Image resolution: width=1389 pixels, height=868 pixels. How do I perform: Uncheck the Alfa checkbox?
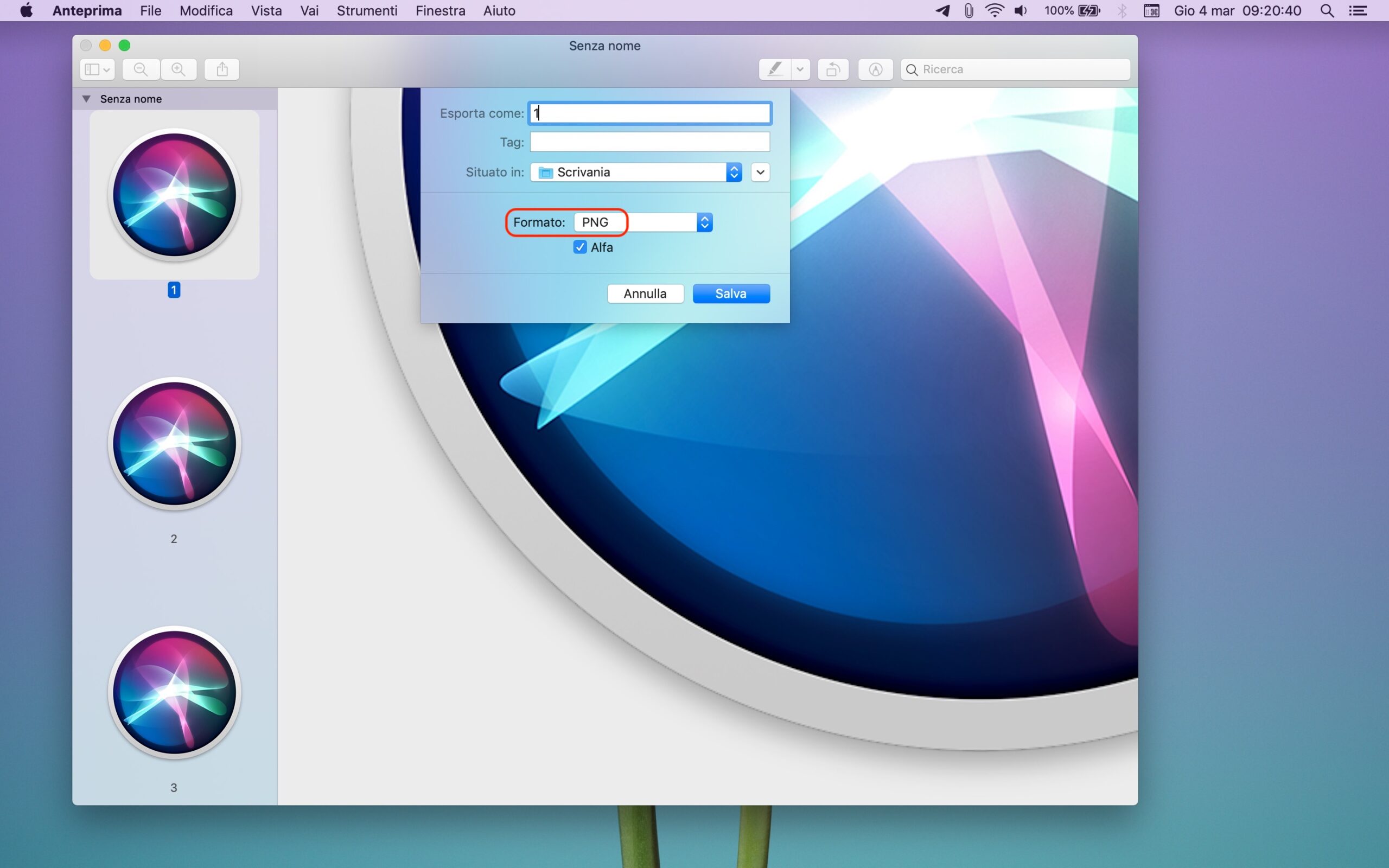579,247
